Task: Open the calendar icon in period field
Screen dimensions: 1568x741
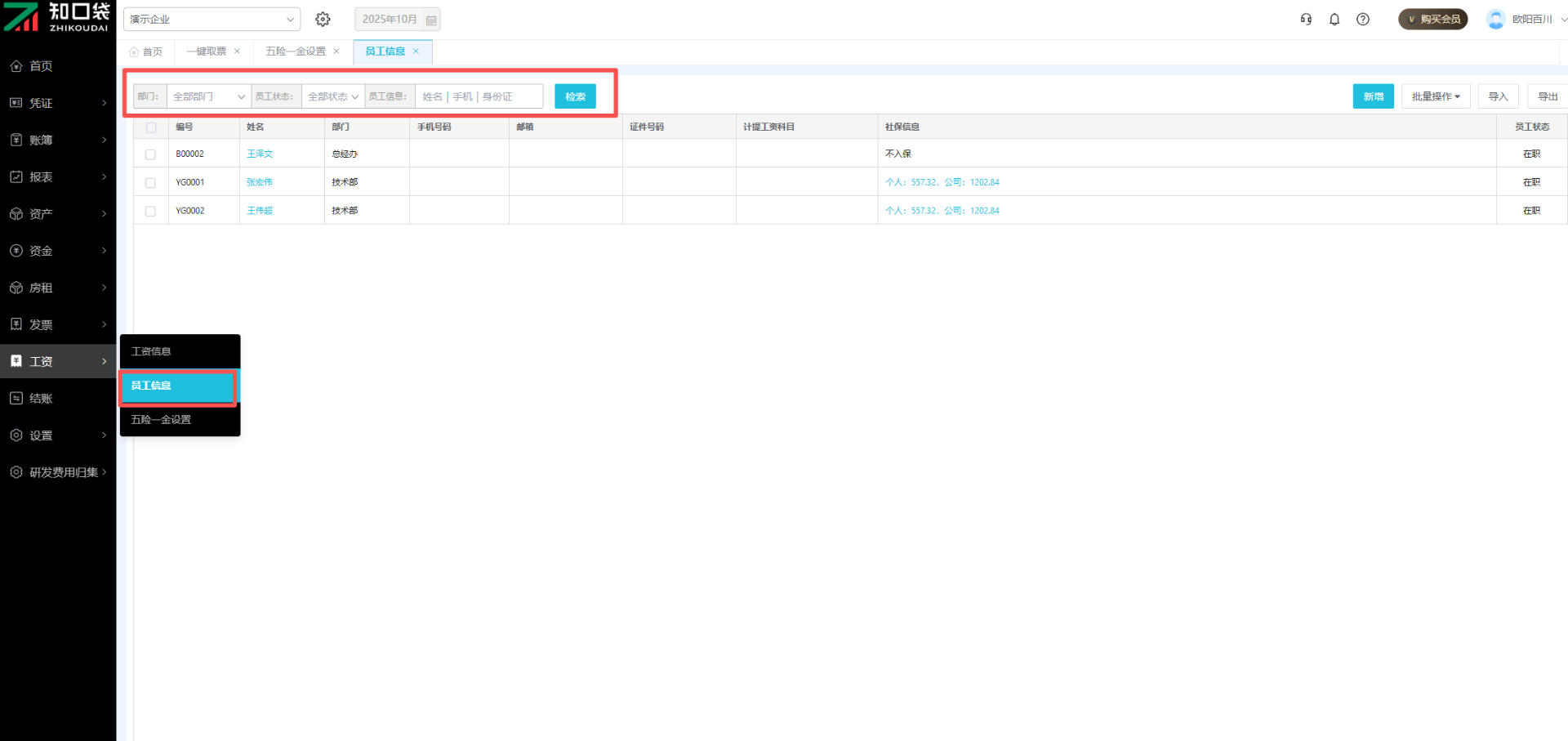Action: [x=431, y=20]
